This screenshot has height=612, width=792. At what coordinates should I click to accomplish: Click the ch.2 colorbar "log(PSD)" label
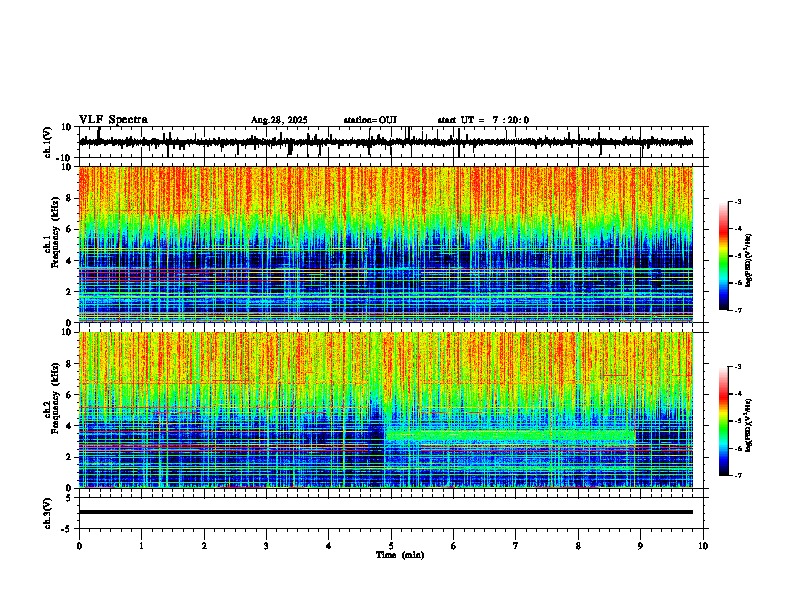pos(749,425)
